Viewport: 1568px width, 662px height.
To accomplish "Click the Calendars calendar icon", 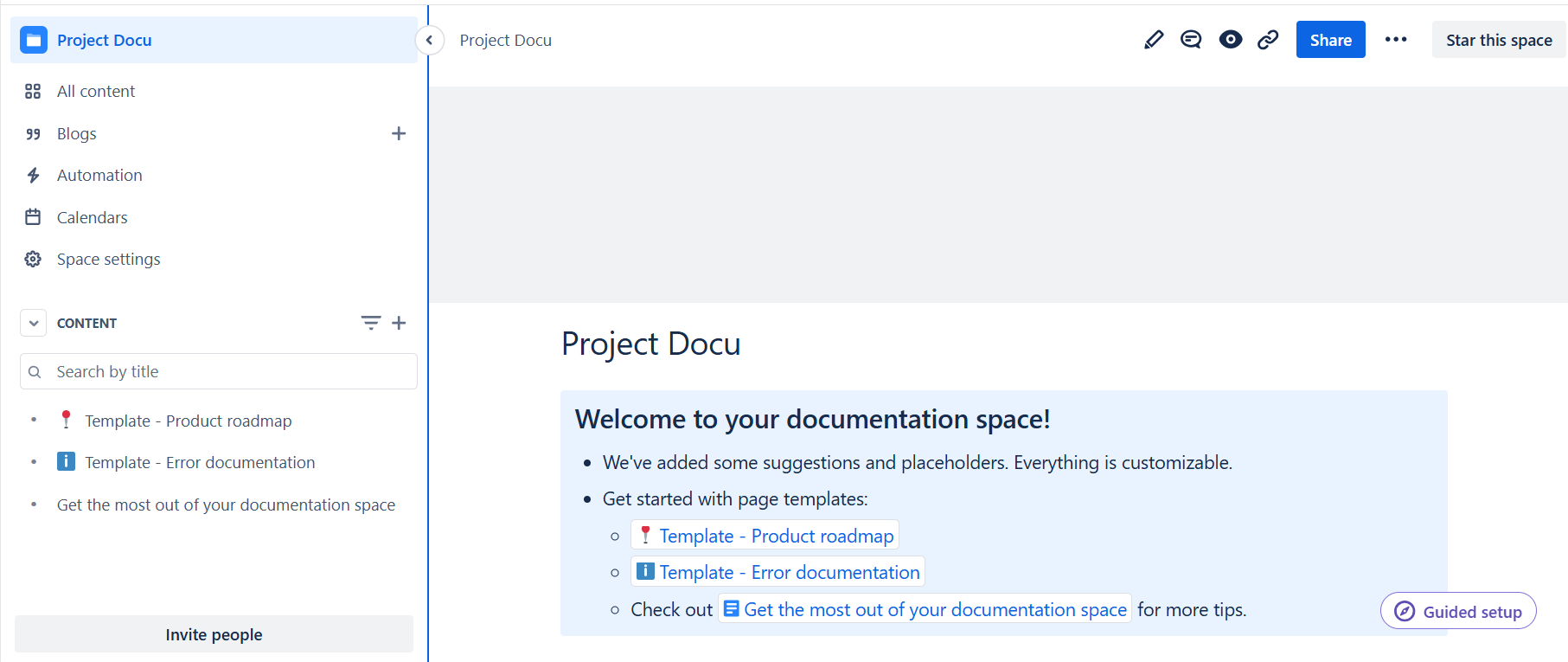I will 33,217.
